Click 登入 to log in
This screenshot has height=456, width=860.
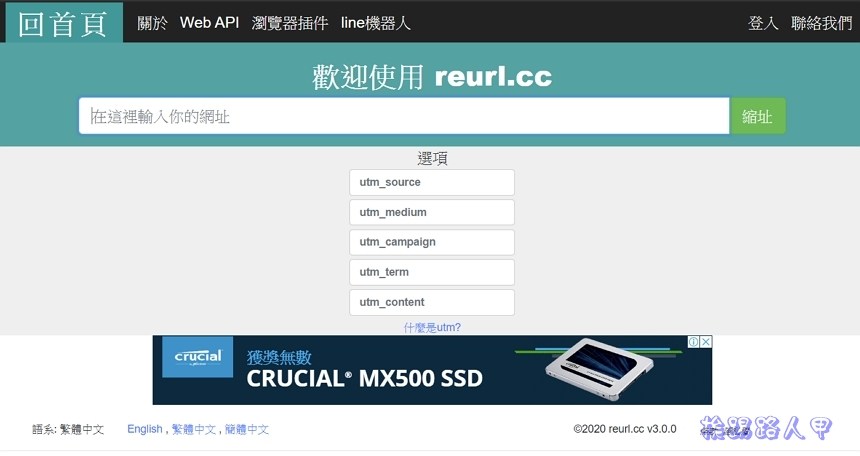point(763,23)
